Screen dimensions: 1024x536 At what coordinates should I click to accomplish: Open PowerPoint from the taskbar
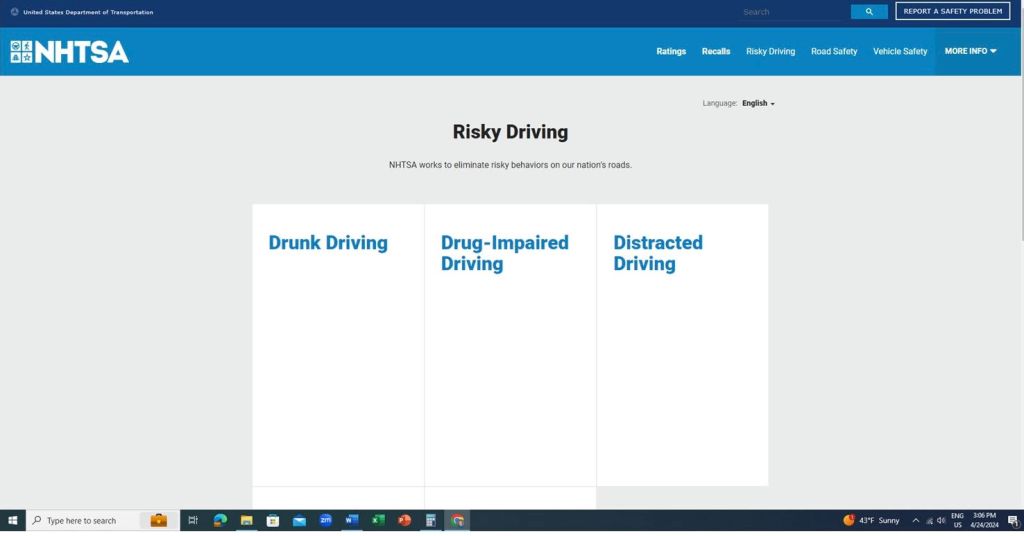(404, 520)
